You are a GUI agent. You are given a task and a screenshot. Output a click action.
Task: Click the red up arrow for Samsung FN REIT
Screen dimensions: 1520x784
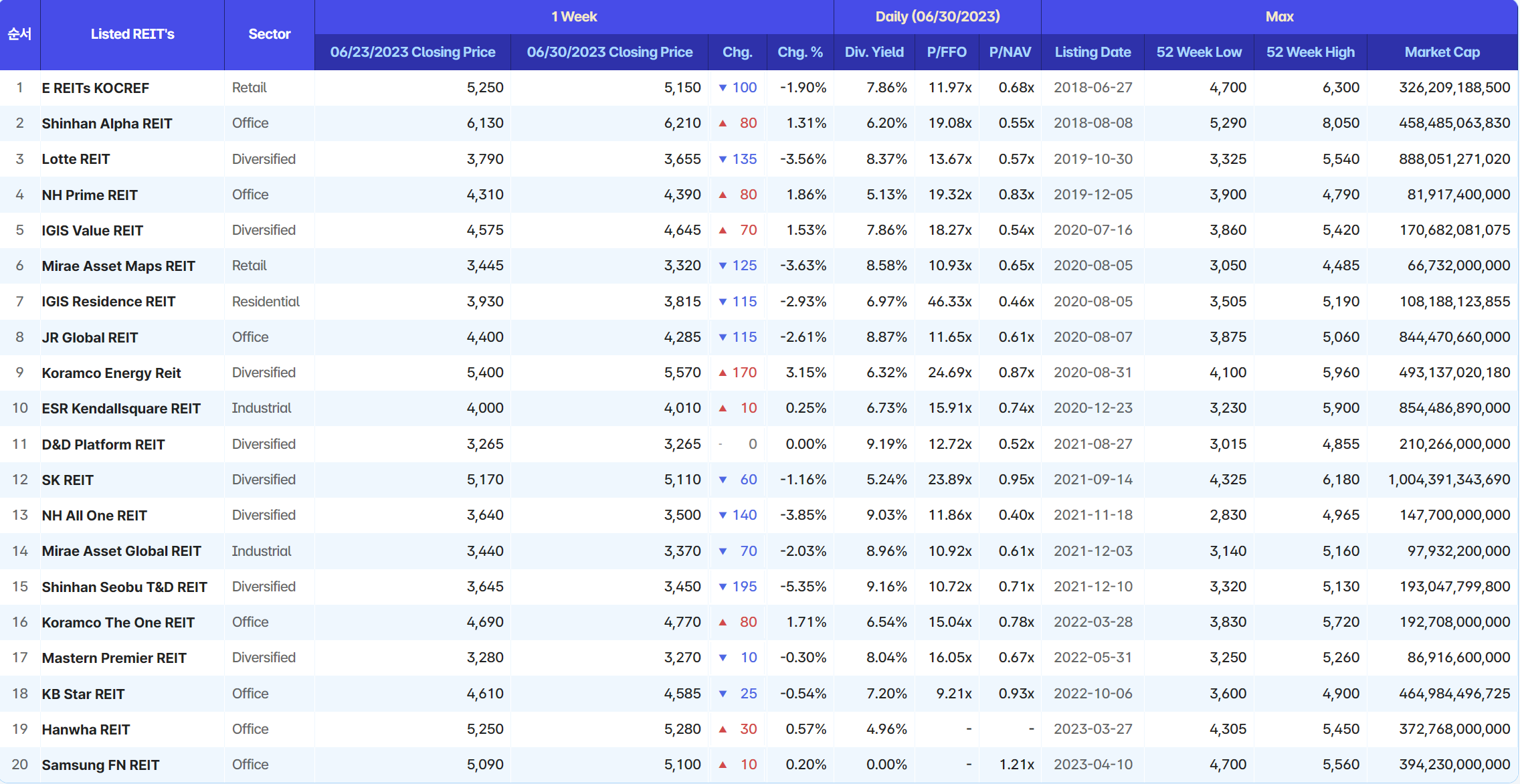(723, 765)
